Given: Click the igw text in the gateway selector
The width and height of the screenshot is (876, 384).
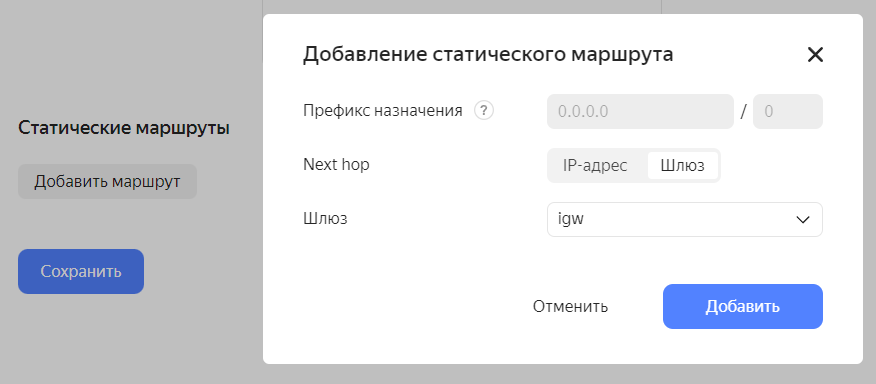Looking at the screenshot, I should pos(571,220).
